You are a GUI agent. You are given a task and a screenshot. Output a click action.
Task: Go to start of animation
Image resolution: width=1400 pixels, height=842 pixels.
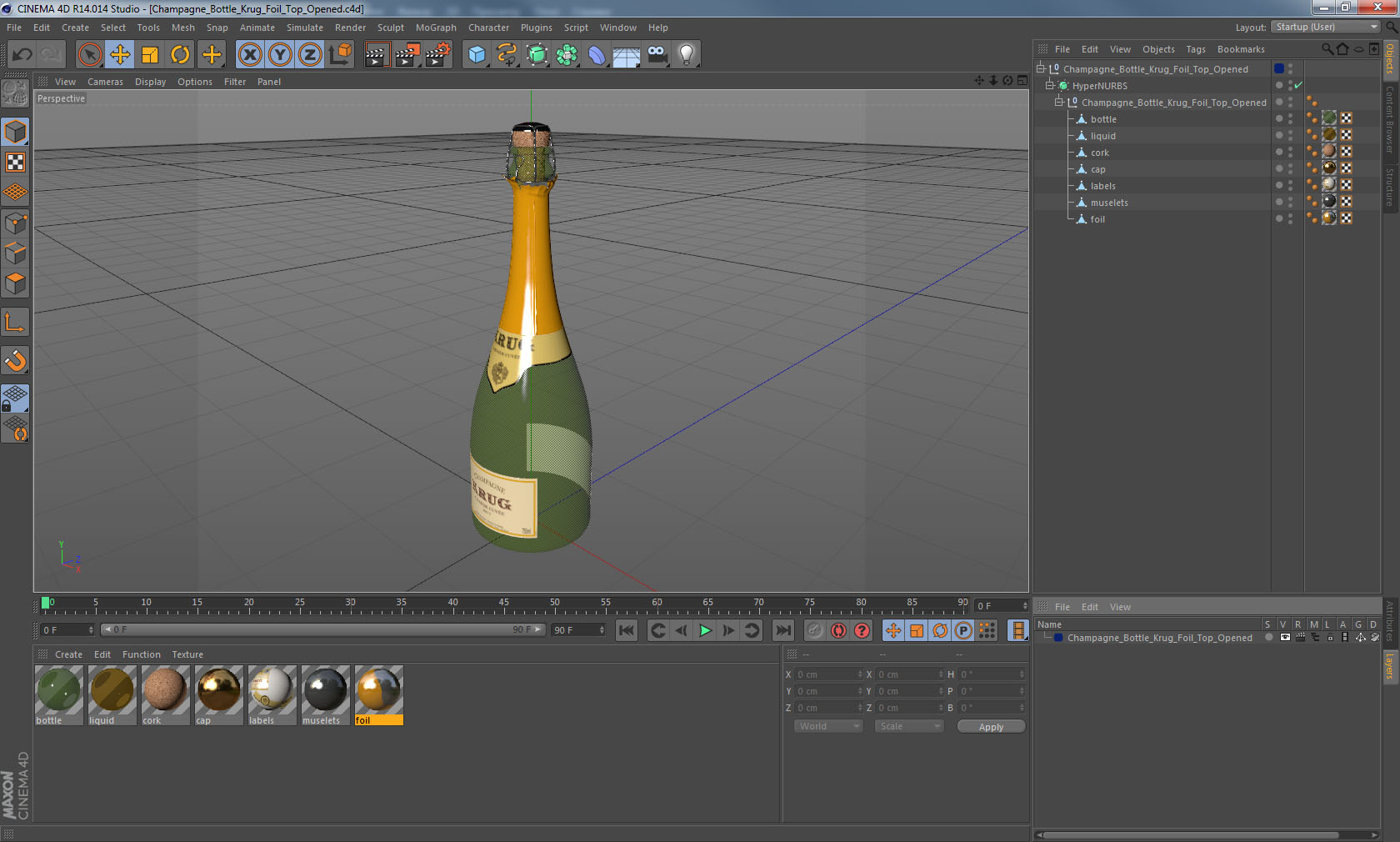pos(627,630)
